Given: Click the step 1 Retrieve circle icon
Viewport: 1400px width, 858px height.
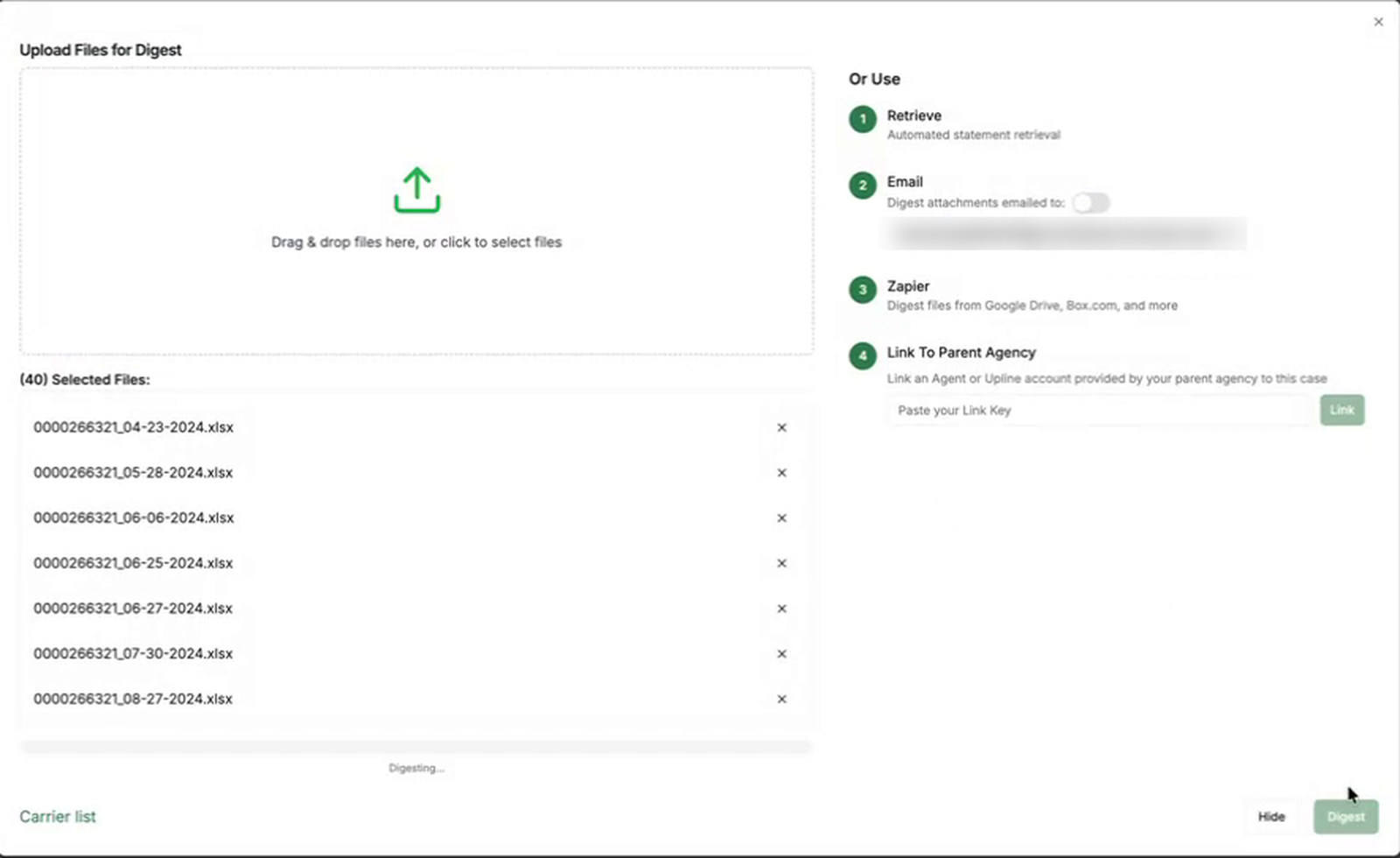Looking at the screenshot, I should click(863, 119).
